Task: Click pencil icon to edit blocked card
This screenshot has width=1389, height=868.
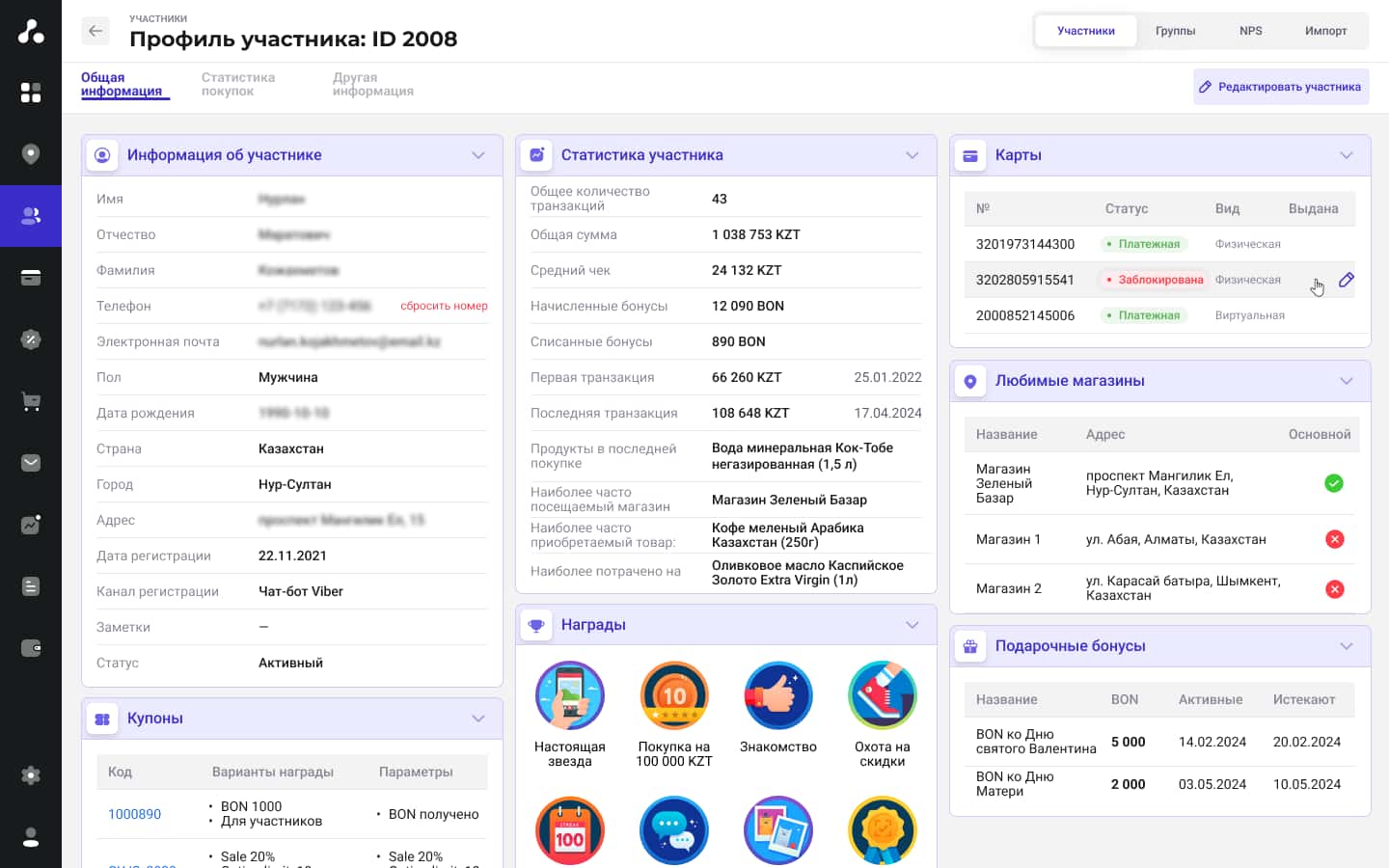Action: tap(1347, 280)
